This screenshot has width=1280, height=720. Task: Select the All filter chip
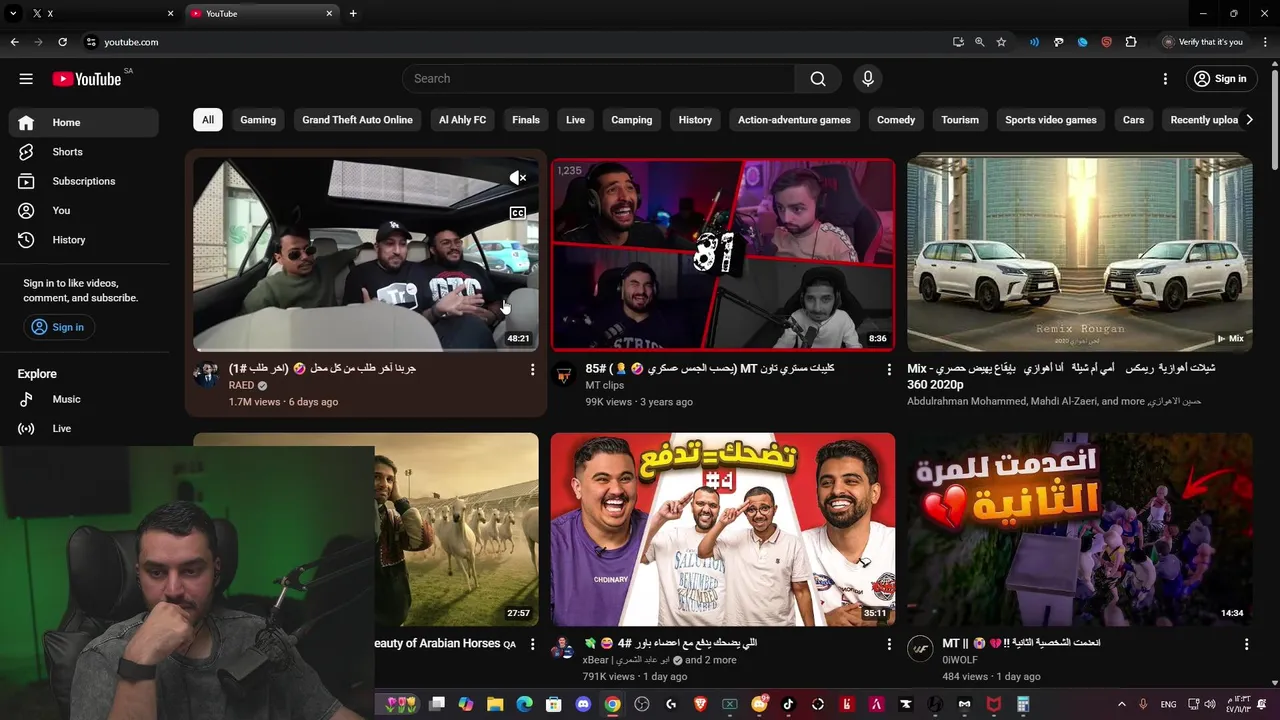coord(208,120)
